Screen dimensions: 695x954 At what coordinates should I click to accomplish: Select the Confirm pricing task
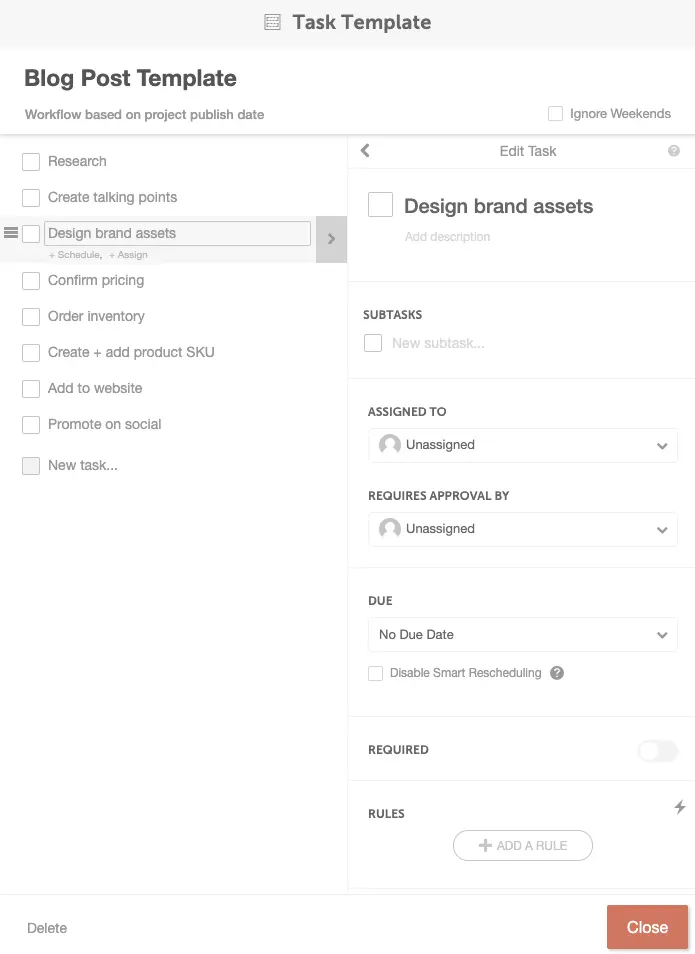click(96, 280)
